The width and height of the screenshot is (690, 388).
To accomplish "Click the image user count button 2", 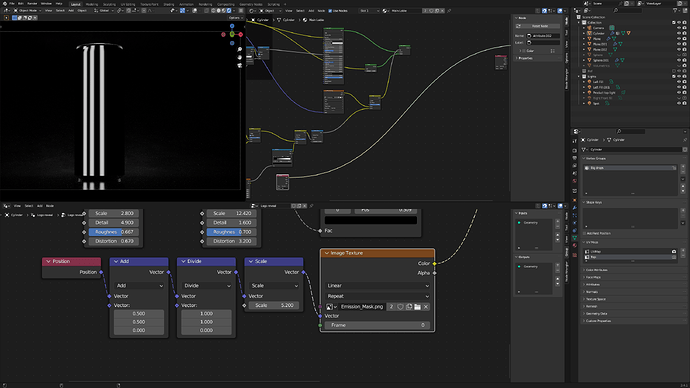I will click(391, 307).
